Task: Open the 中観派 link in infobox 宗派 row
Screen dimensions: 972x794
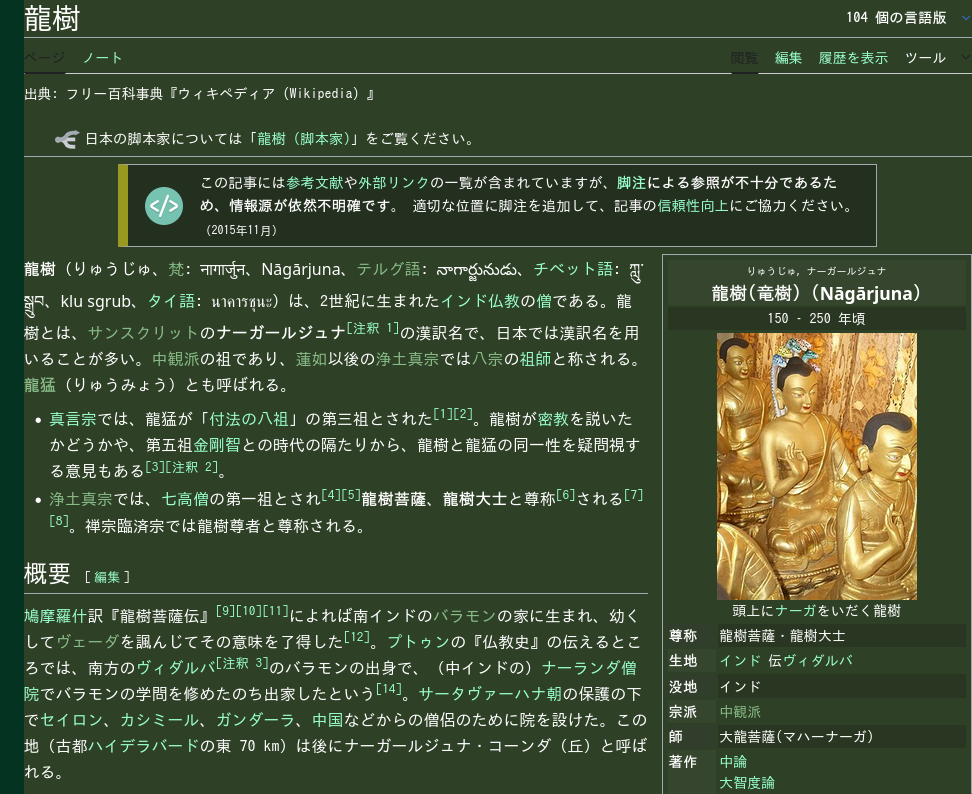Action: (740, 712)
